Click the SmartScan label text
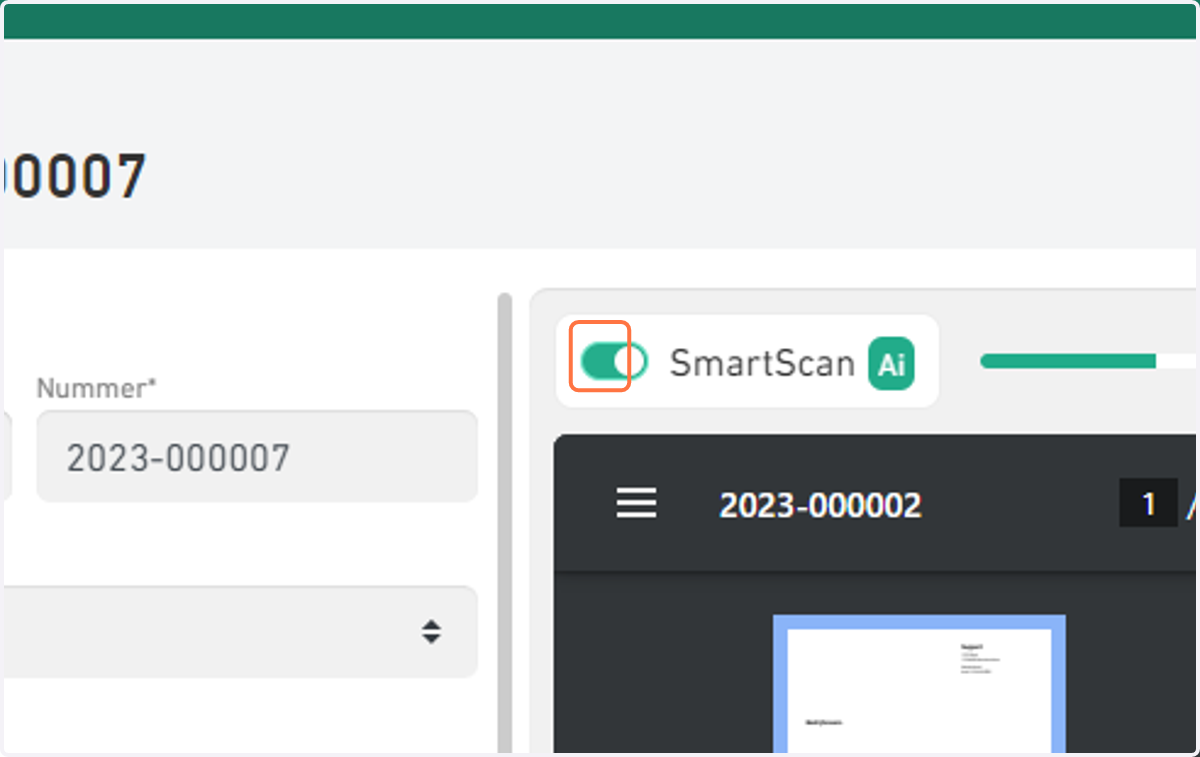 [762, 363]
